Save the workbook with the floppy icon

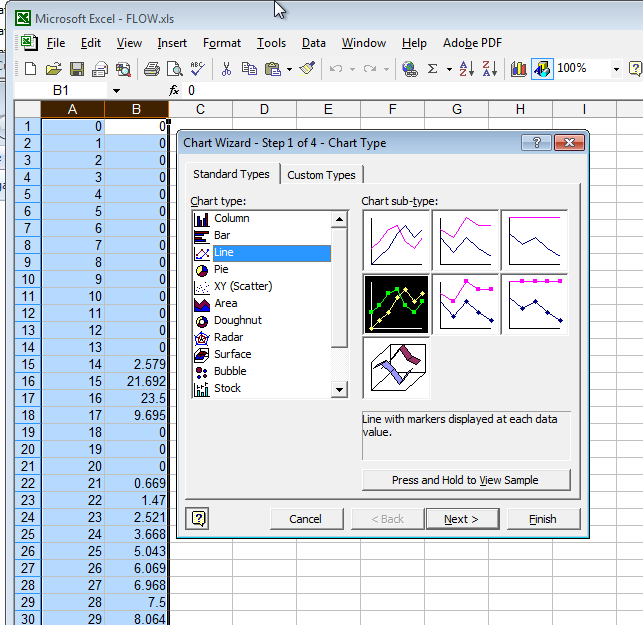[77, 68]
